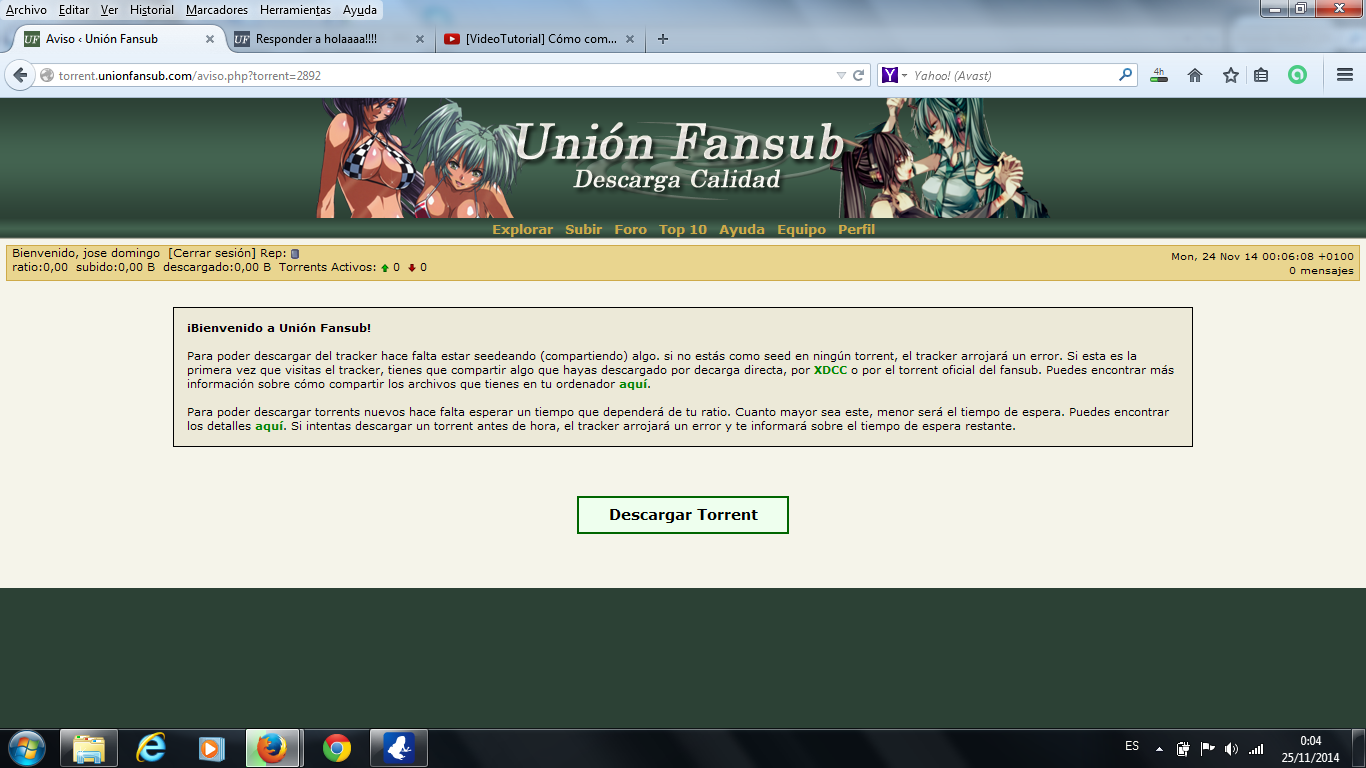1366x768 pixels.
Task: Click the Descargar Torrent button
Action: (683, 515)
